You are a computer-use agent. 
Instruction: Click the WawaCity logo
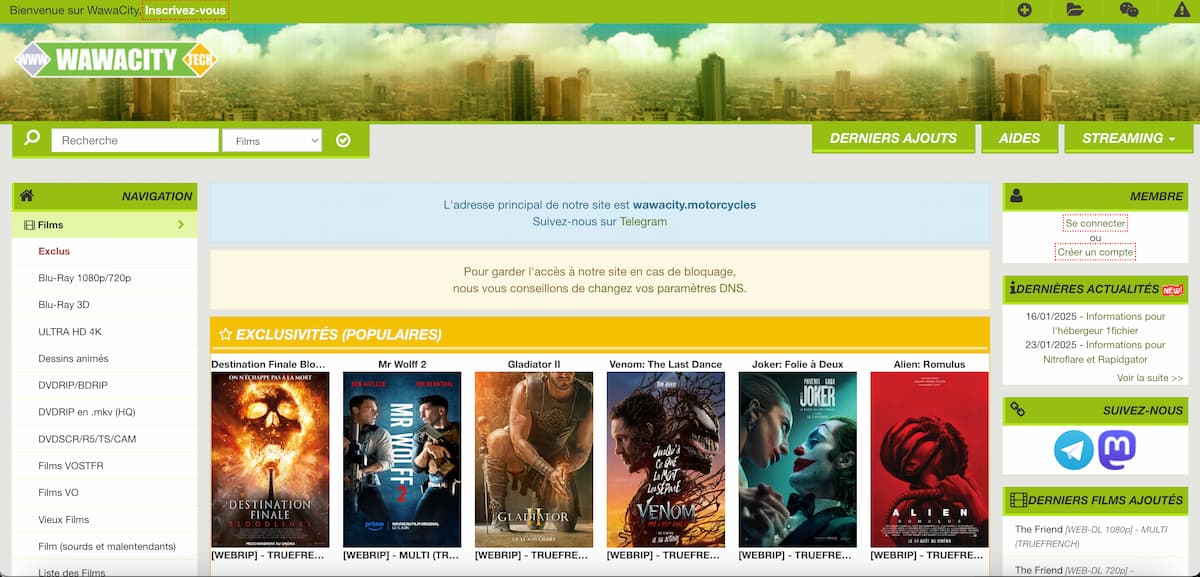116,59
